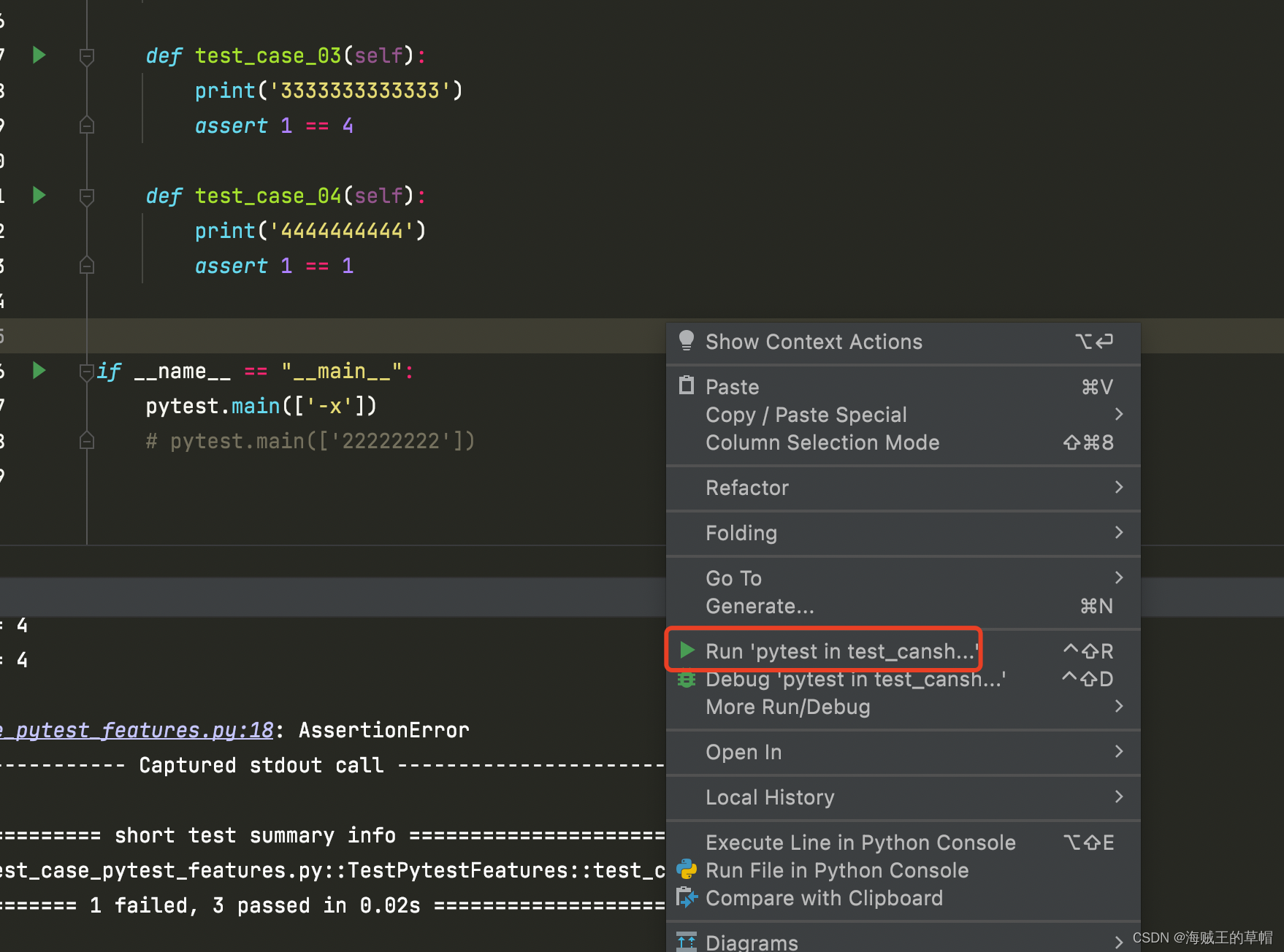Click commented pytest.main(['22222222']) line
The image size is (1284, 952).
click(x=310, y=441)
